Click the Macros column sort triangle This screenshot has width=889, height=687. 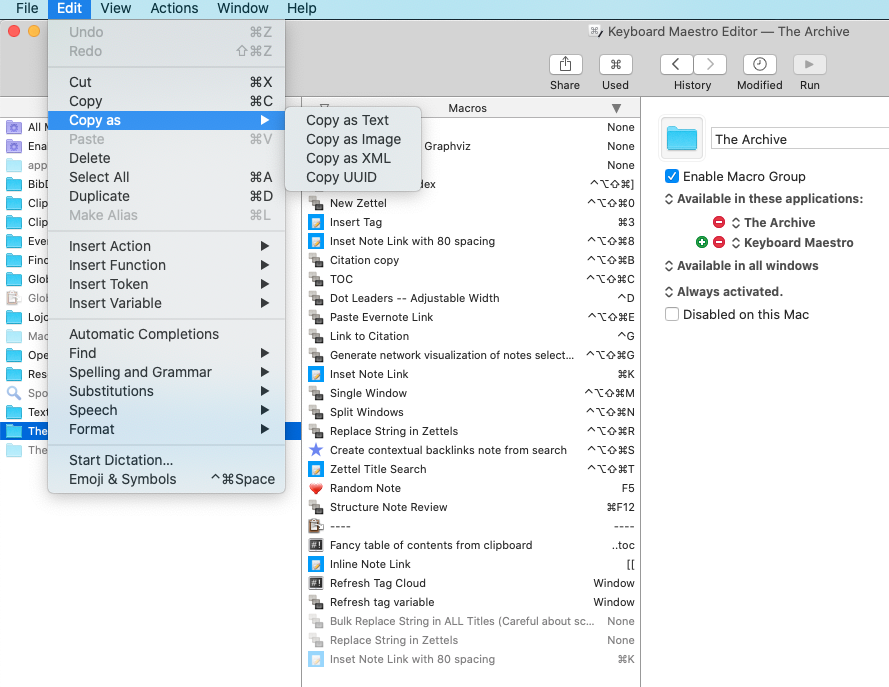point(616,108)
